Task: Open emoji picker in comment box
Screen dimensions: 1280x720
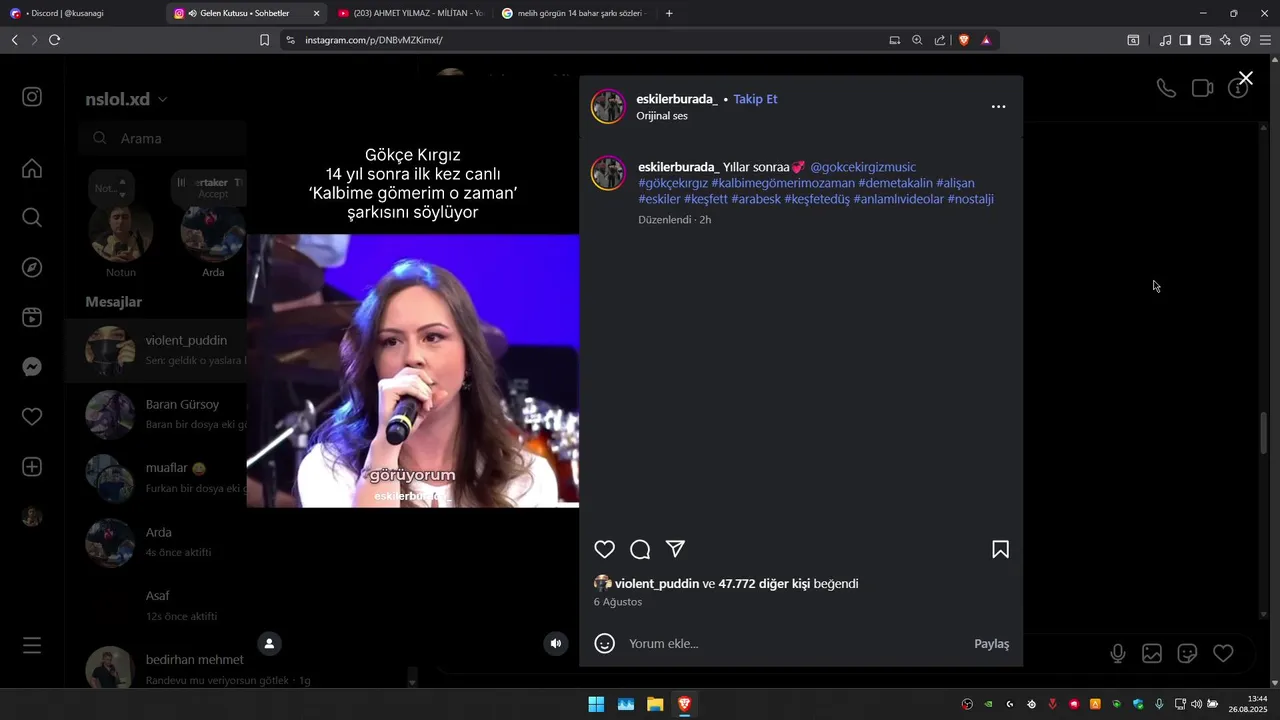Action: pos(605,643)
